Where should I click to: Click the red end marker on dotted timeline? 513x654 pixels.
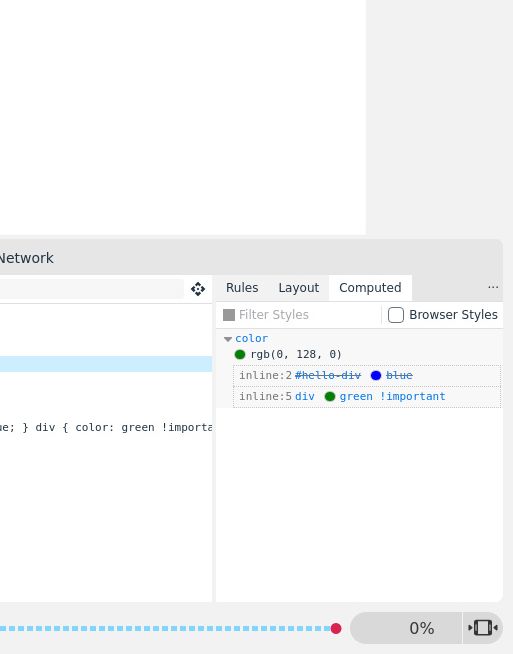coord(336,628)
